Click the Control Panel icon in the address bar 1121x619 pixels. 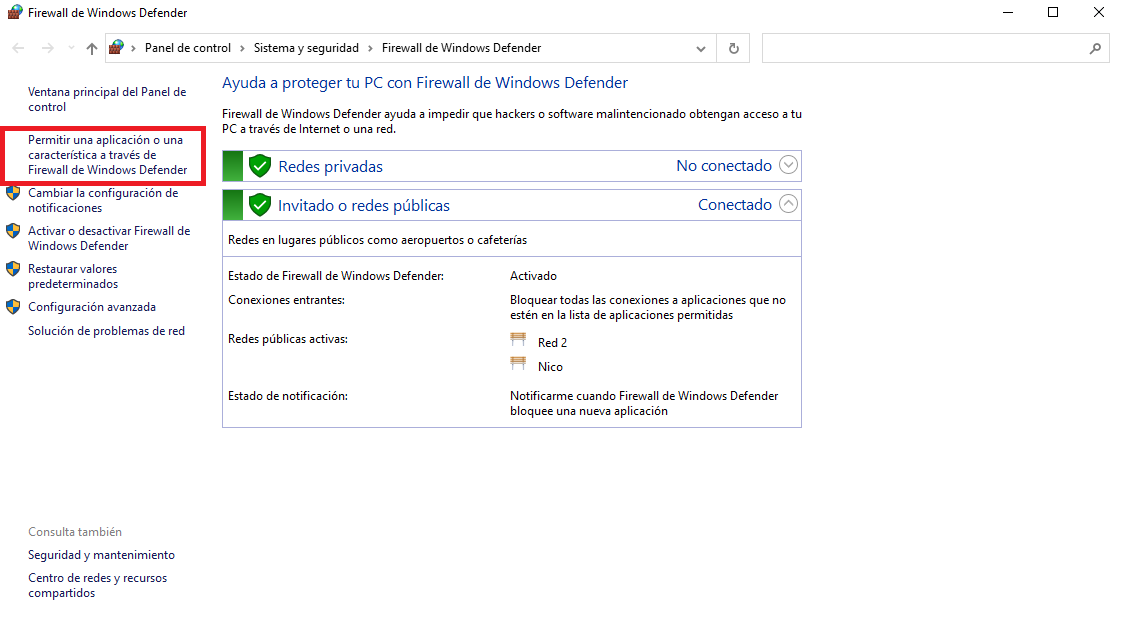click(x=116, y=48)
